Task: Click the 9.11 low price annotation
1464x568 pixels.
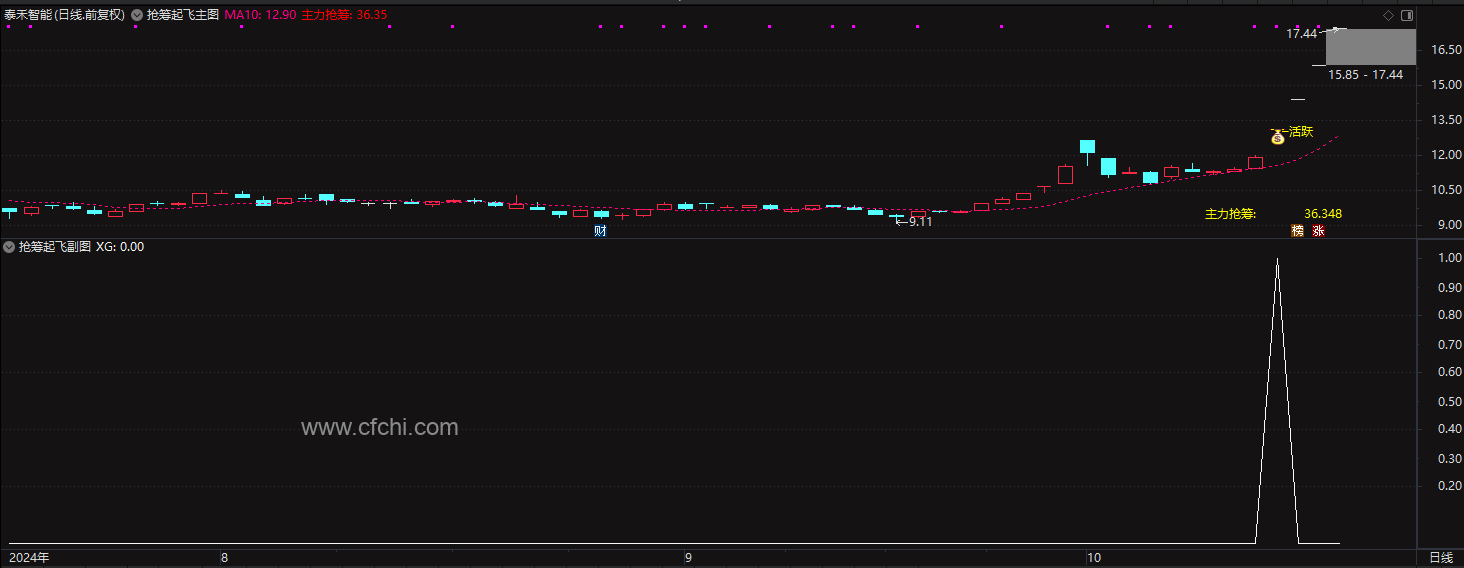Action: (x=920, y=222)
